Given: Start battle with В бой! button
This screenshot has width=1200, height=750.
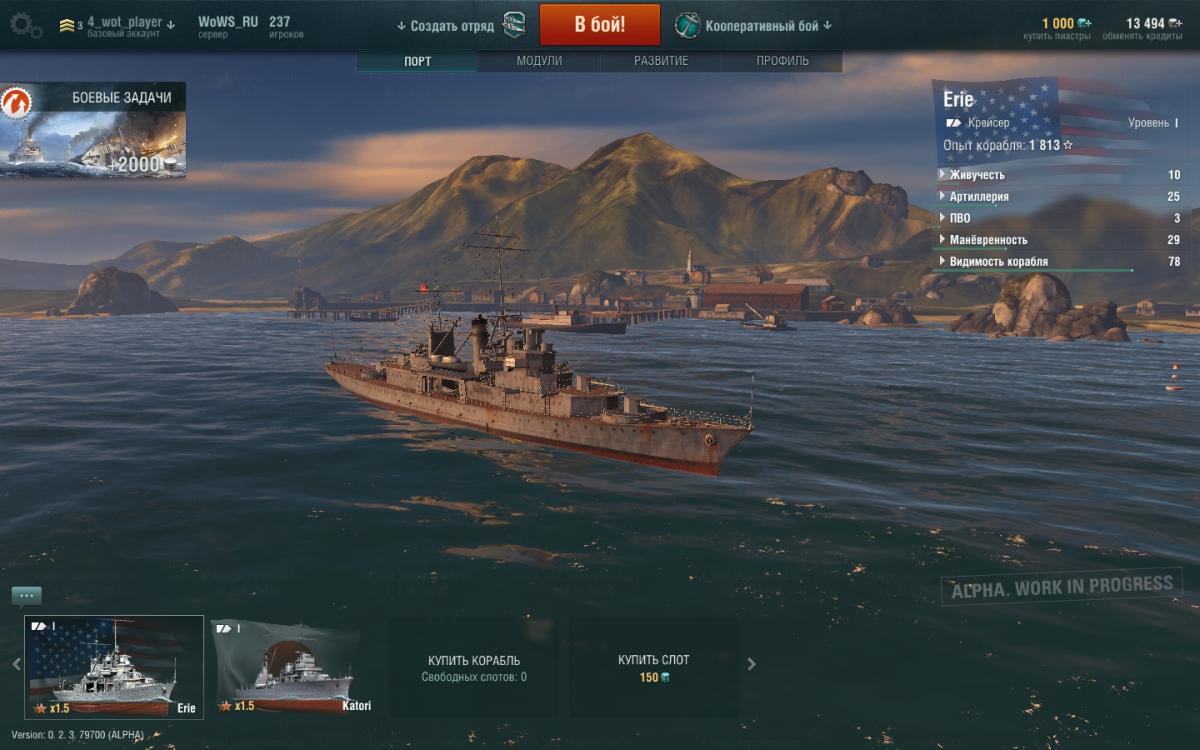Looking at the screenshot, I should pos(600,25).
